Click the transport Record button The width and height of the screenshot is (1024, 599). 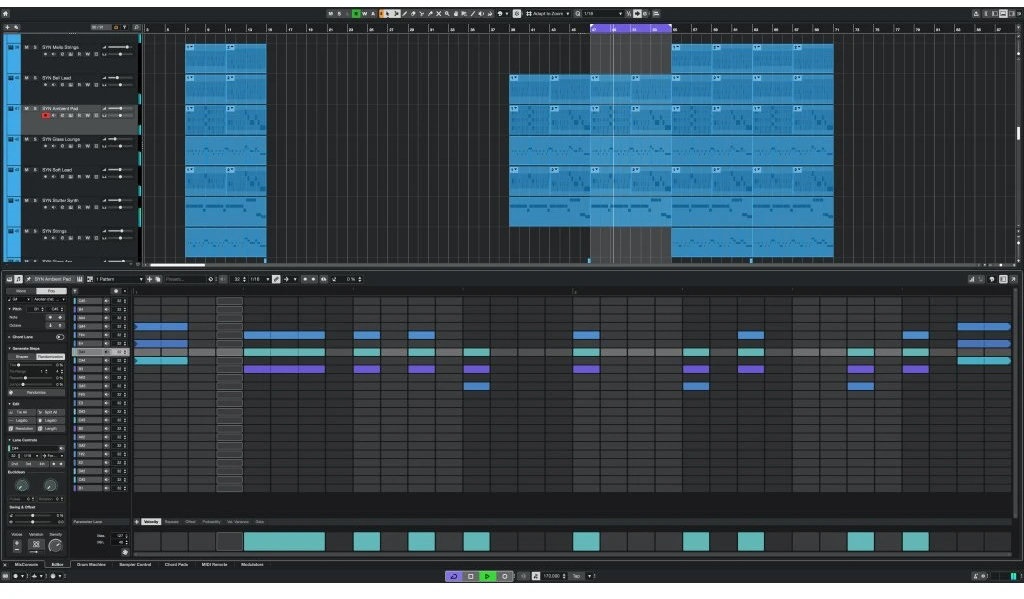click(x=504, y=576)
